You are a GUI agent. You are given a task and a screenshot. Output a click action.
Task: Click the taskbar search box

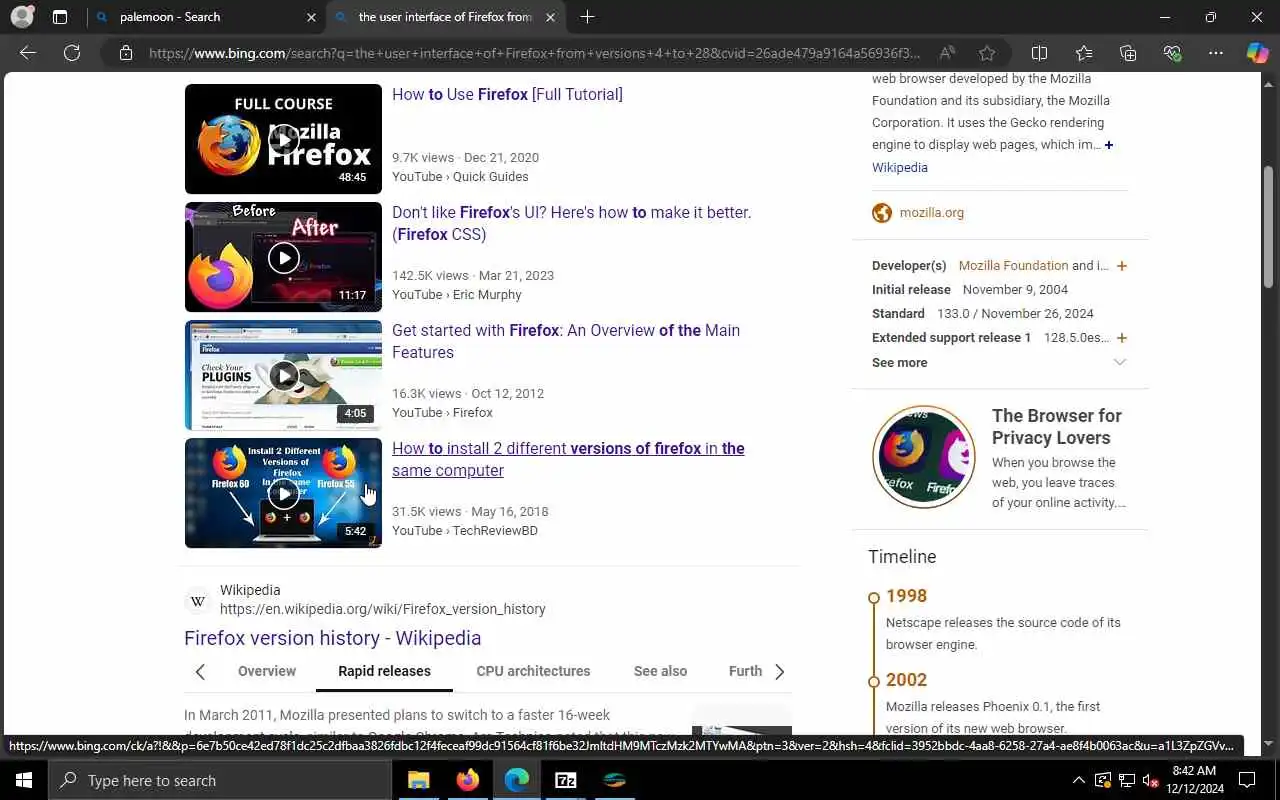click(220, 780)
